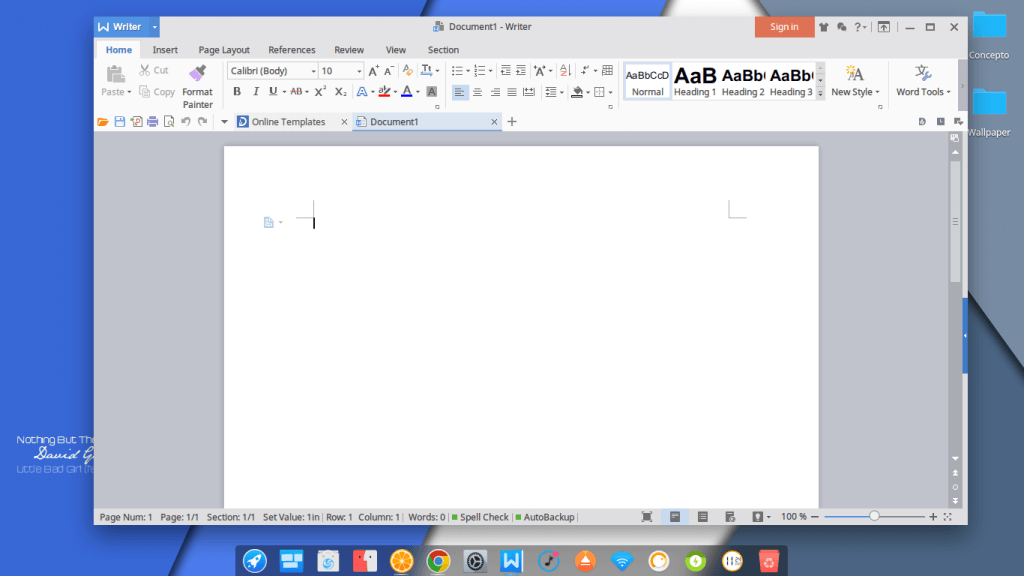This screenshot has height=576, width=1024.
Task: Switch to Online Templates tab
Action: pos(287,121)
